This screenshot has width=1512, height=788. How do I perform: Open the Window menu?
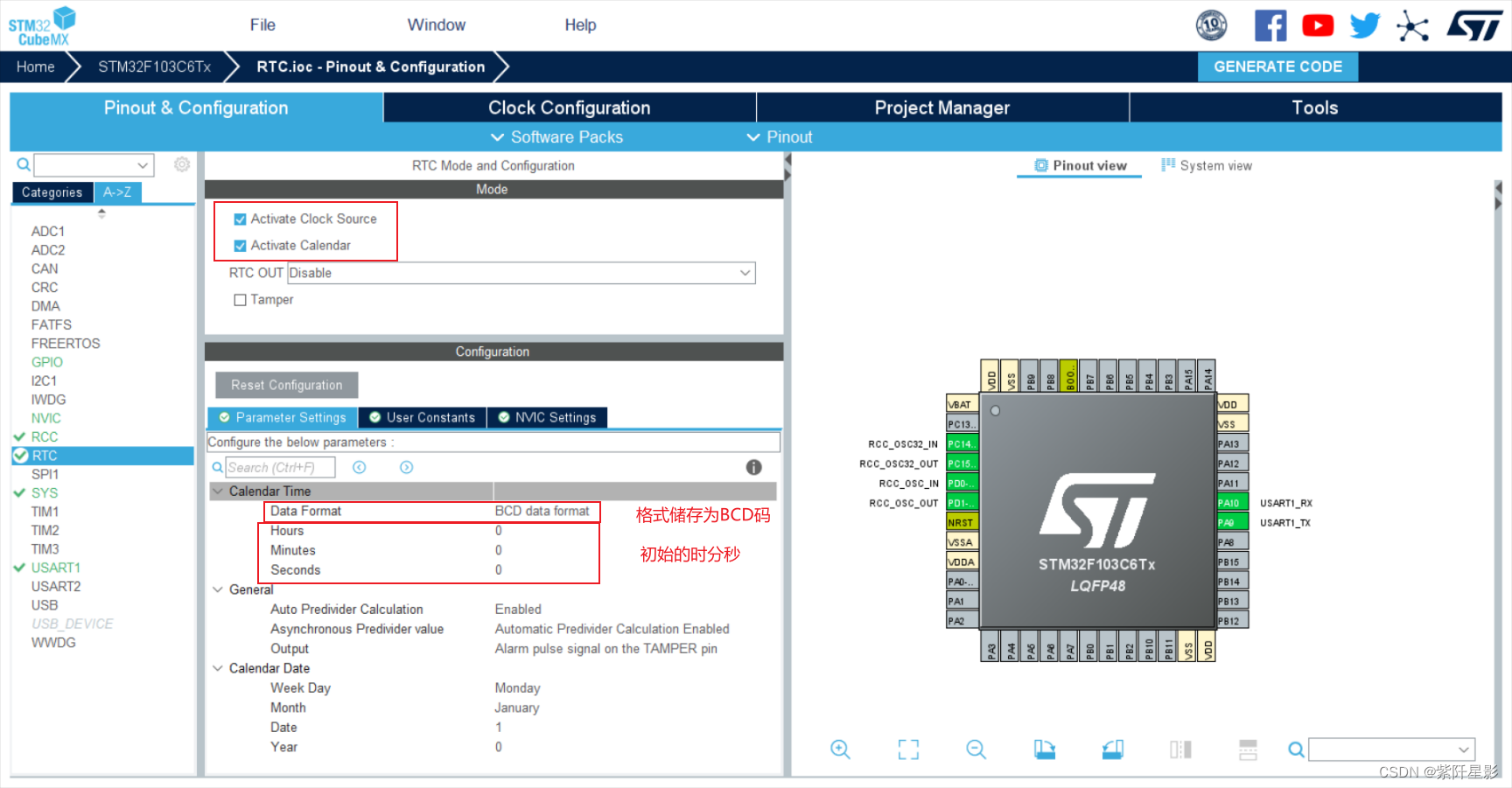(x=437, y=25)
